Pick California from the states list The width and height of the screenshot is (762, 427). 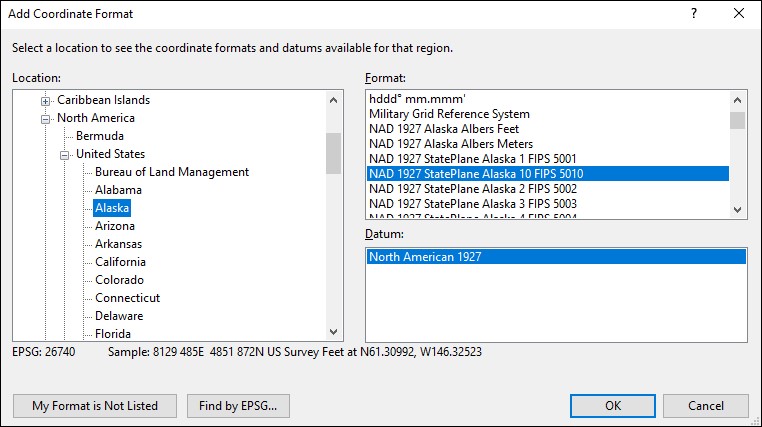pyautogui.click(x=120, y=262)
